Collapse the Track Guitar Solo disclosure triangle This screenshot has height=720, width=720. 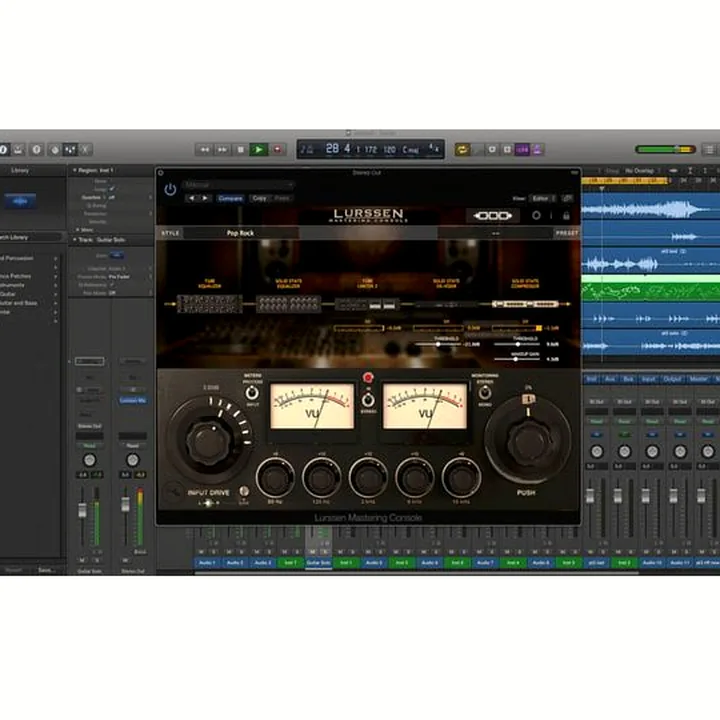click(x=74, y=240)
